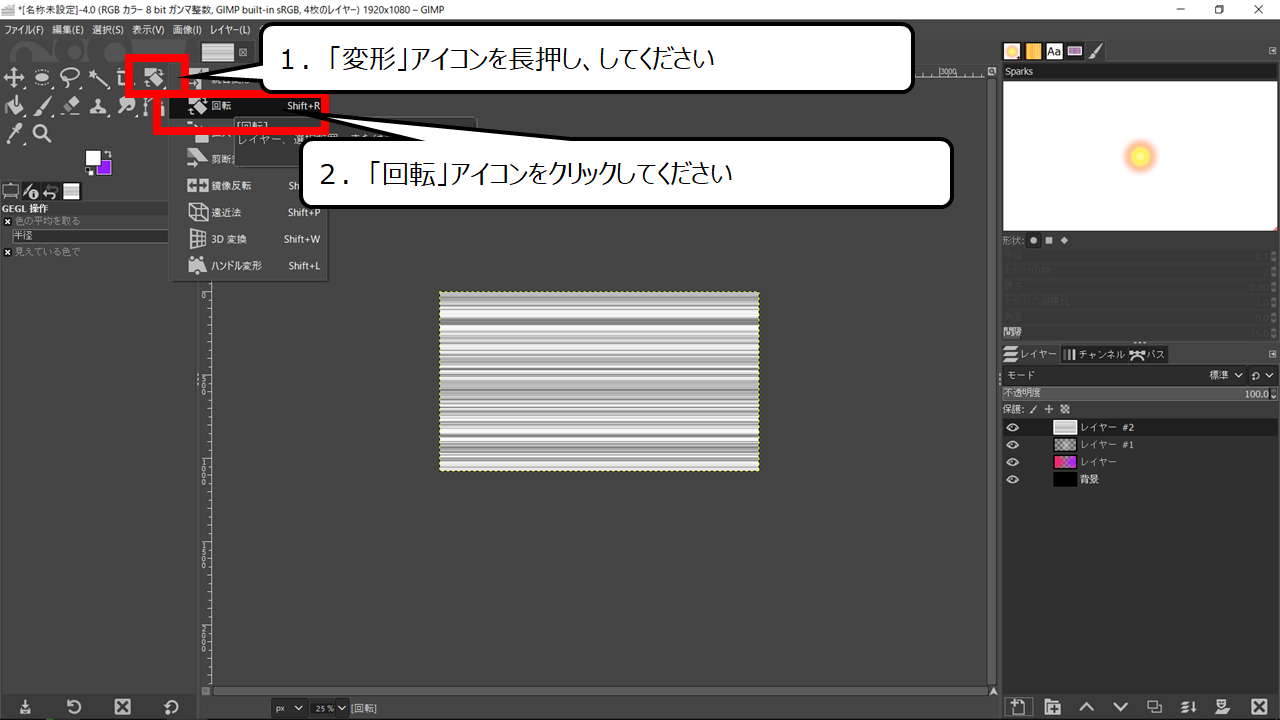Open the Fonts Aa tab
Screen dimensions: 1280x720
[1054, 51]
